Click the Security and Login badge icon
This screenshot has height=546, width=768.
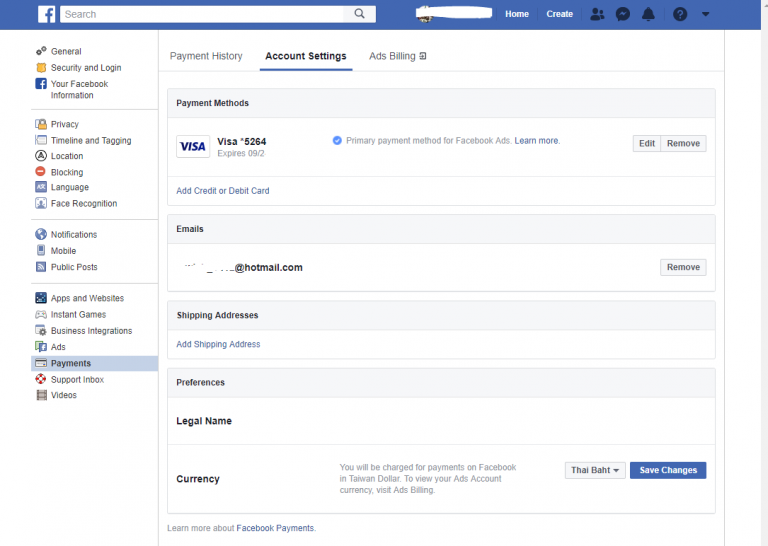[41, 68]
